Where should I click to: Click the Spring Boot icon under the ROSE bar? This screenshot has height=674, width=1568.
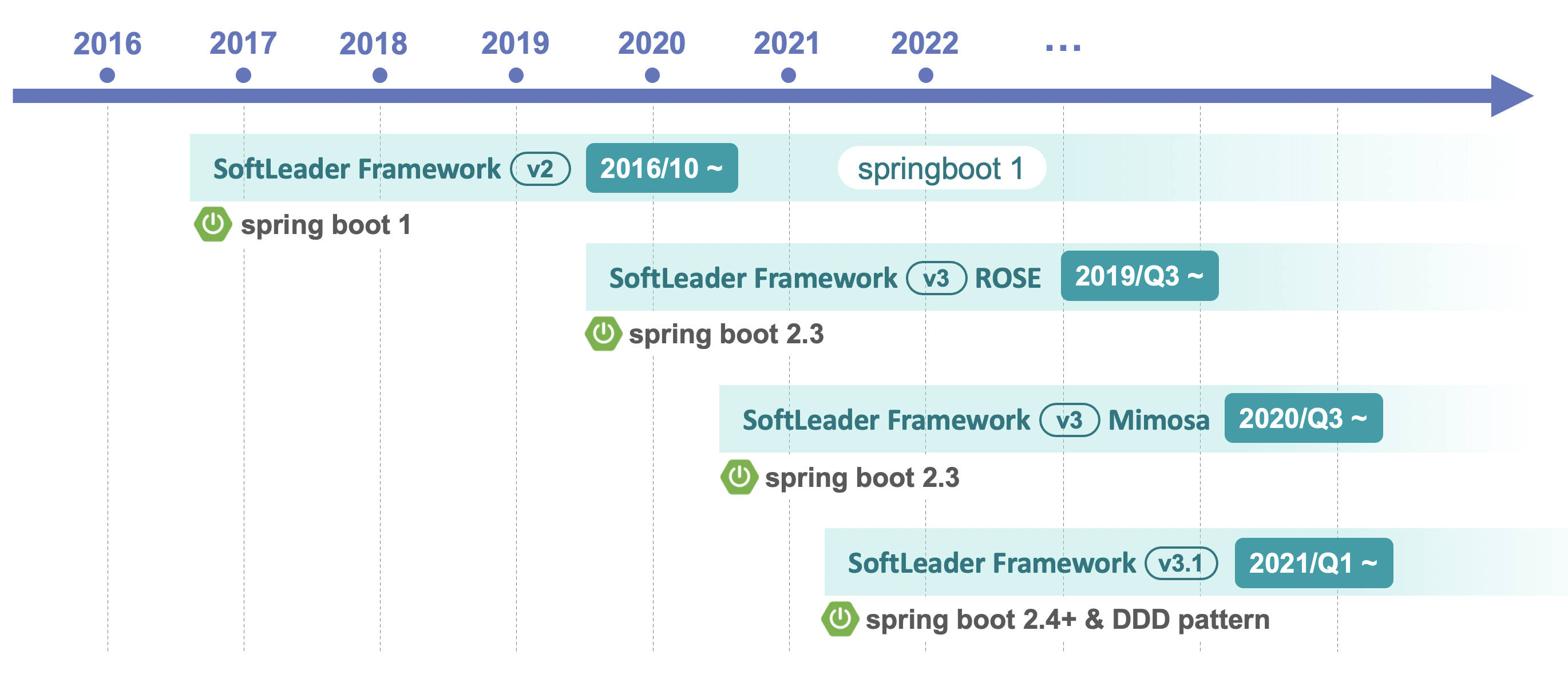(603, 334)
